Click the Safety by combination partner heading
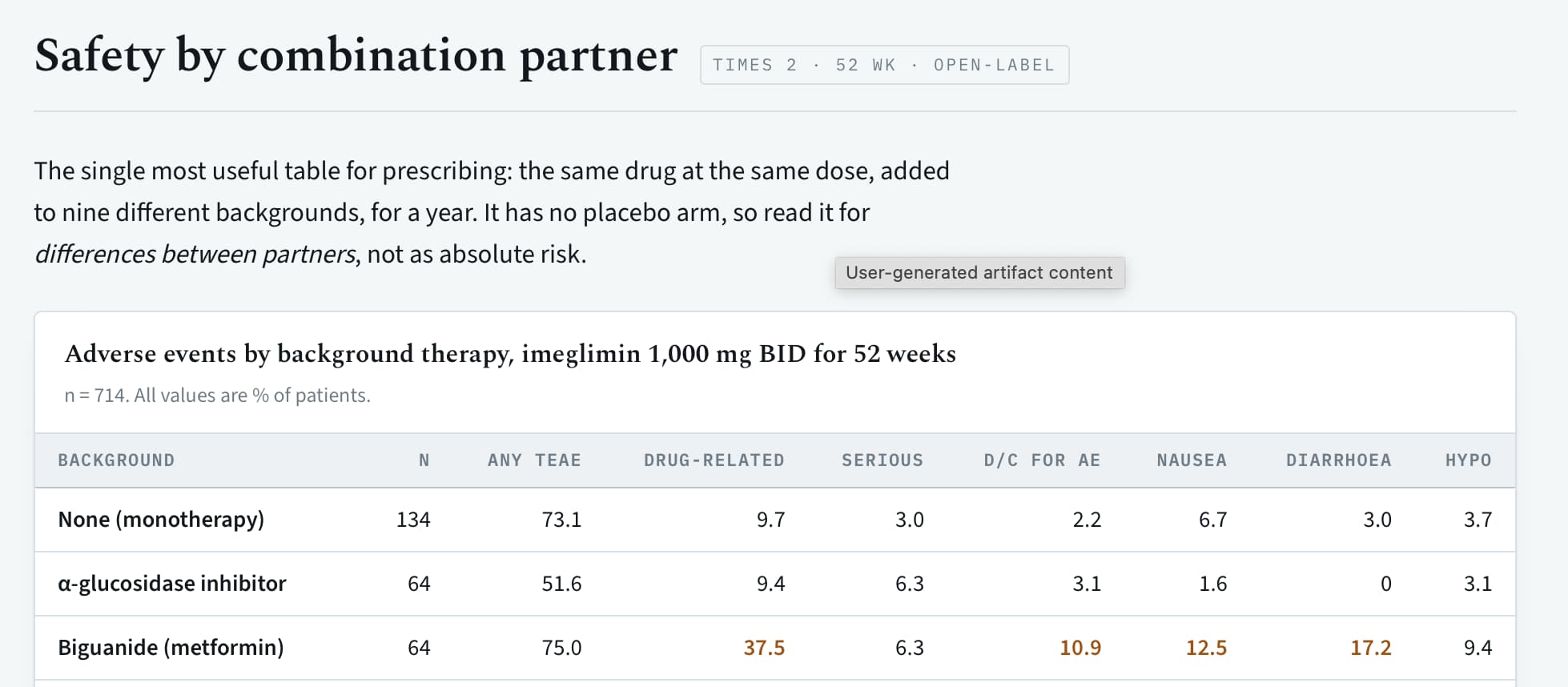The height and width of the screenshot is (687, 1568). click(x=356, y=56)
